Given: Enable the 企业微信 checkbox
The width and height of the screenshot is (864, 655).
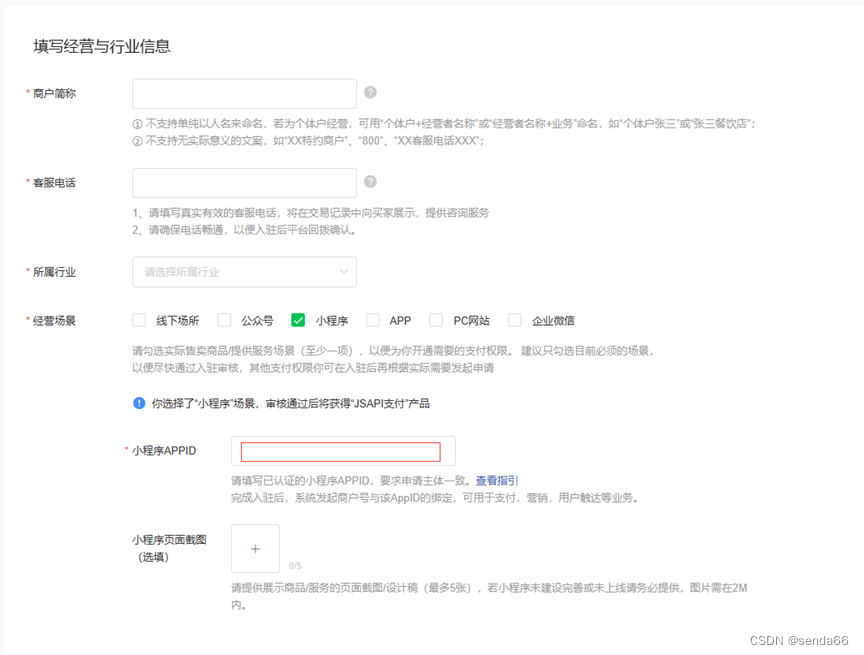Looking at the screenshot, I should [514, 319].
